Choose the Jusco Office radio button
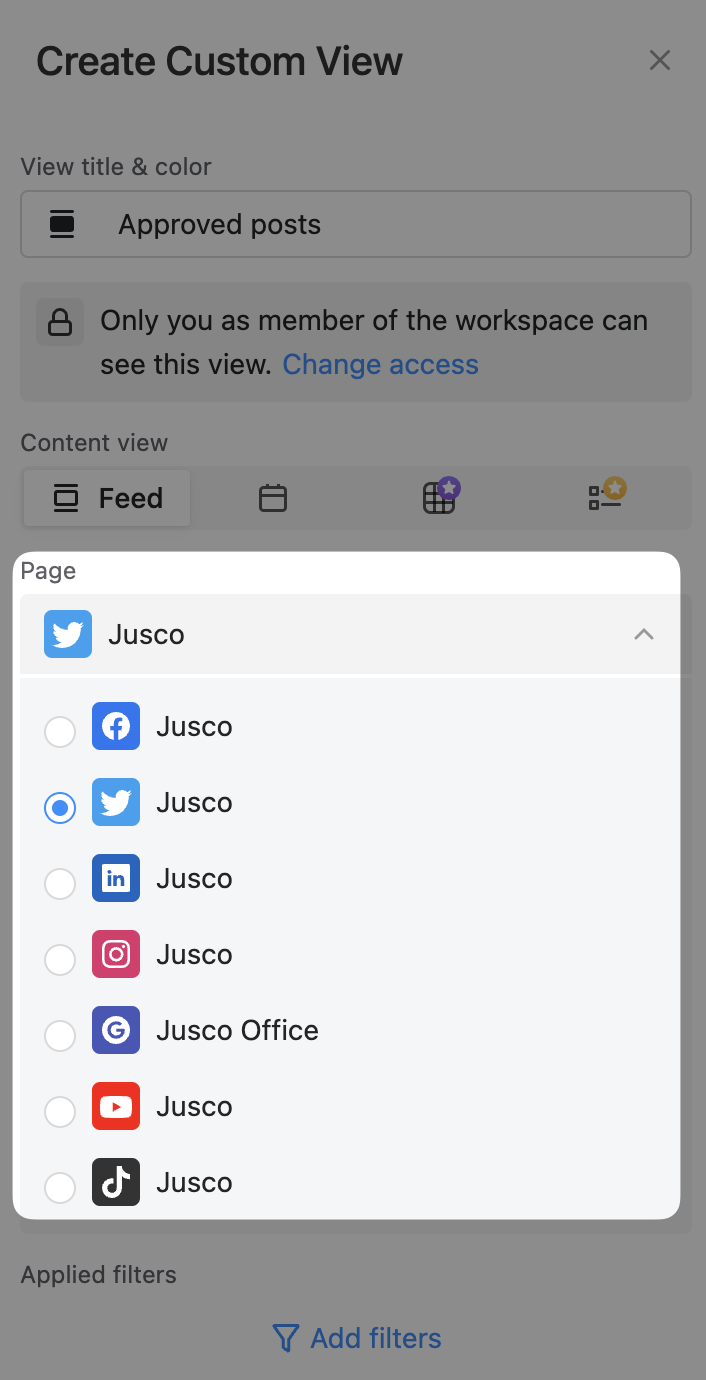Image resolution: width=706 pixels, height=1380 pixels. [x=60, y=1036]
